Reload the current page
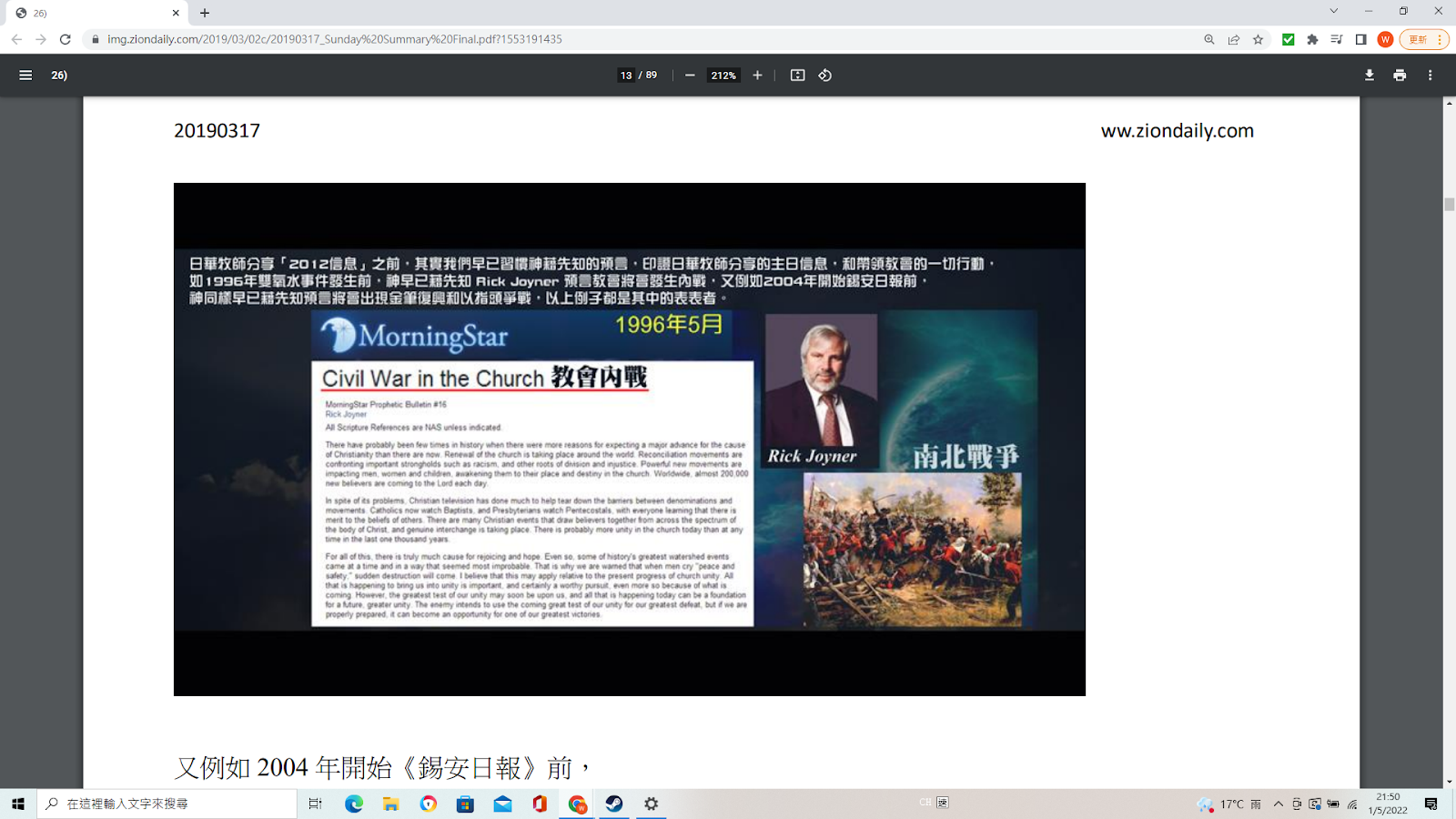The height and width of the screenshot is (819, 1456). coord(66,39)
